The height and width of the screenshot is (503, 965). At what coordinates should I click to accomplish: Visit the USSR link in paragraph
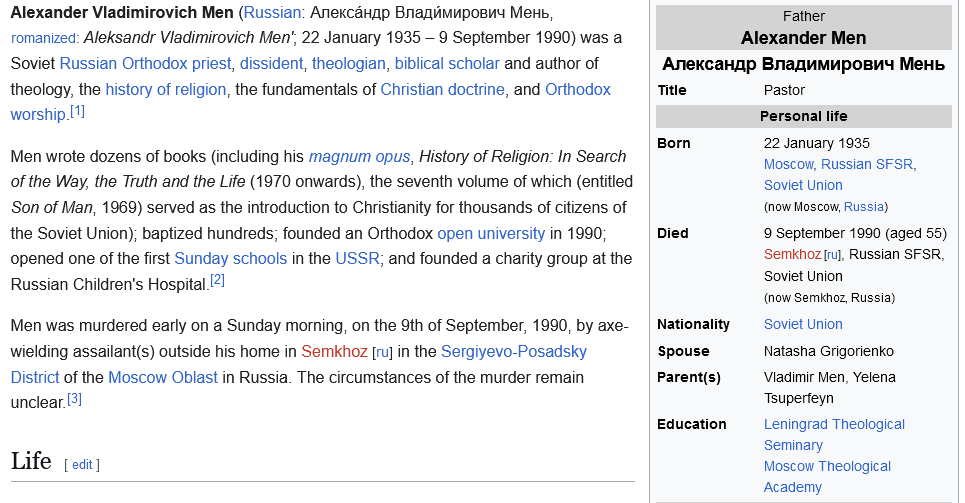[358, 259]
